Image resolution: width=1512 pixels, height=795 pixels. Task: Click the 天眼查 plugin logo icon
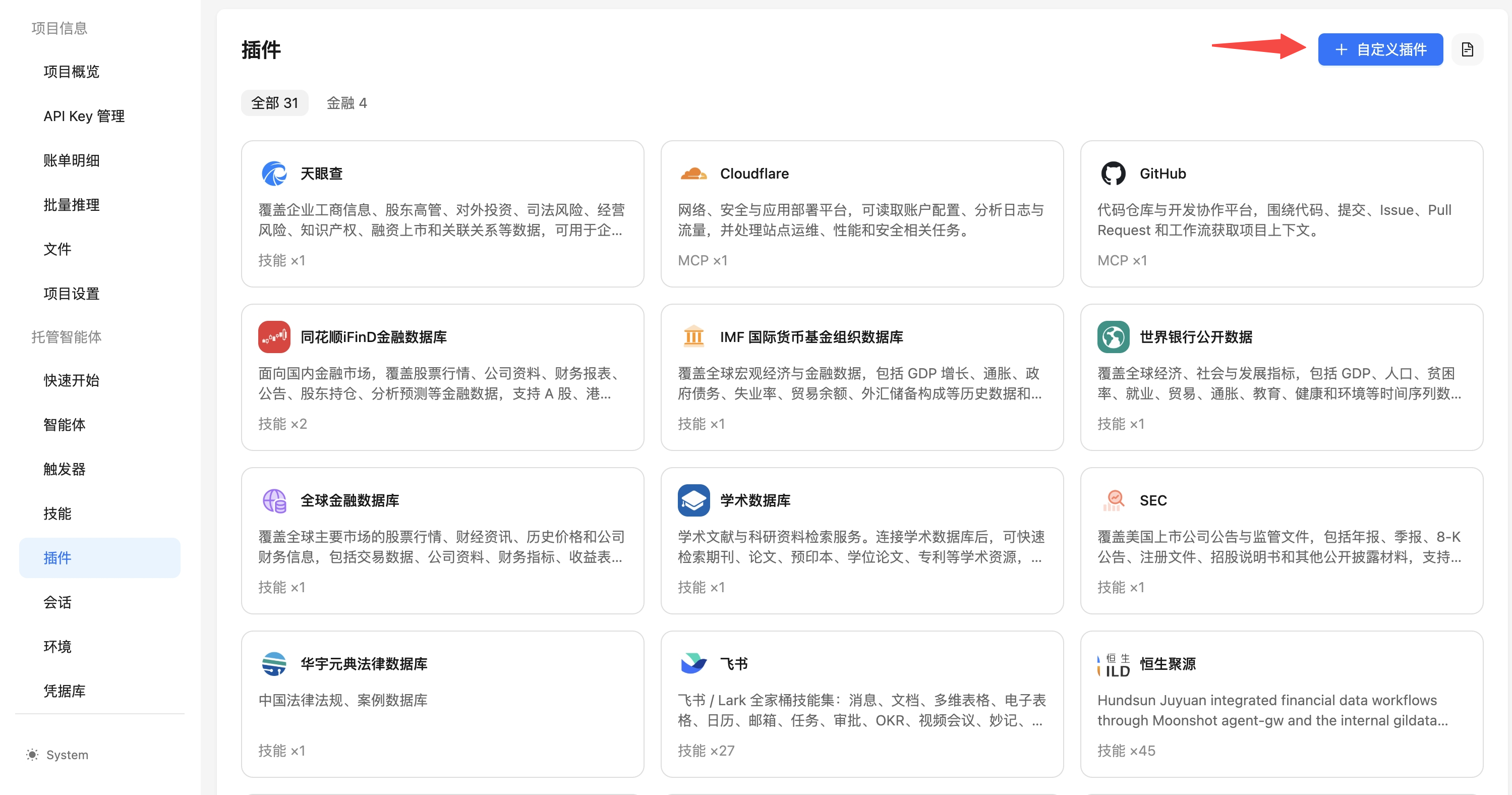[274, 174]
